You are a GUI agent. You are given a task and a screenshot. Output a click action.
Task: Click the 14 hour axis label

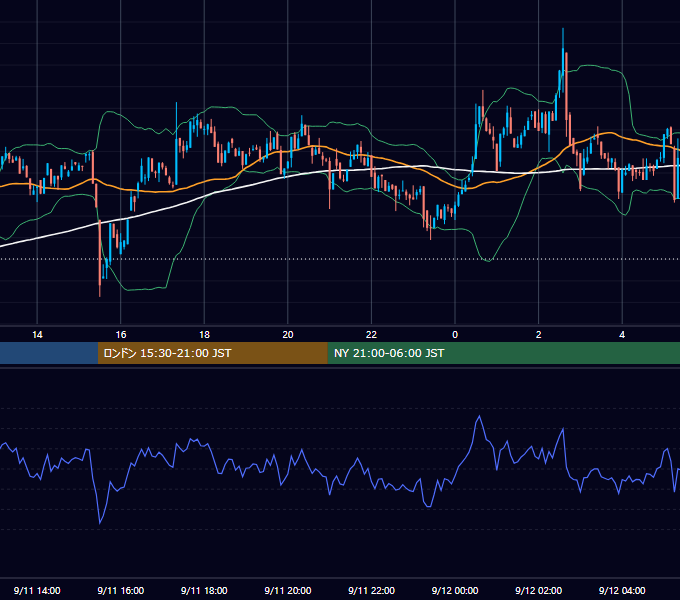click(37, 335)
